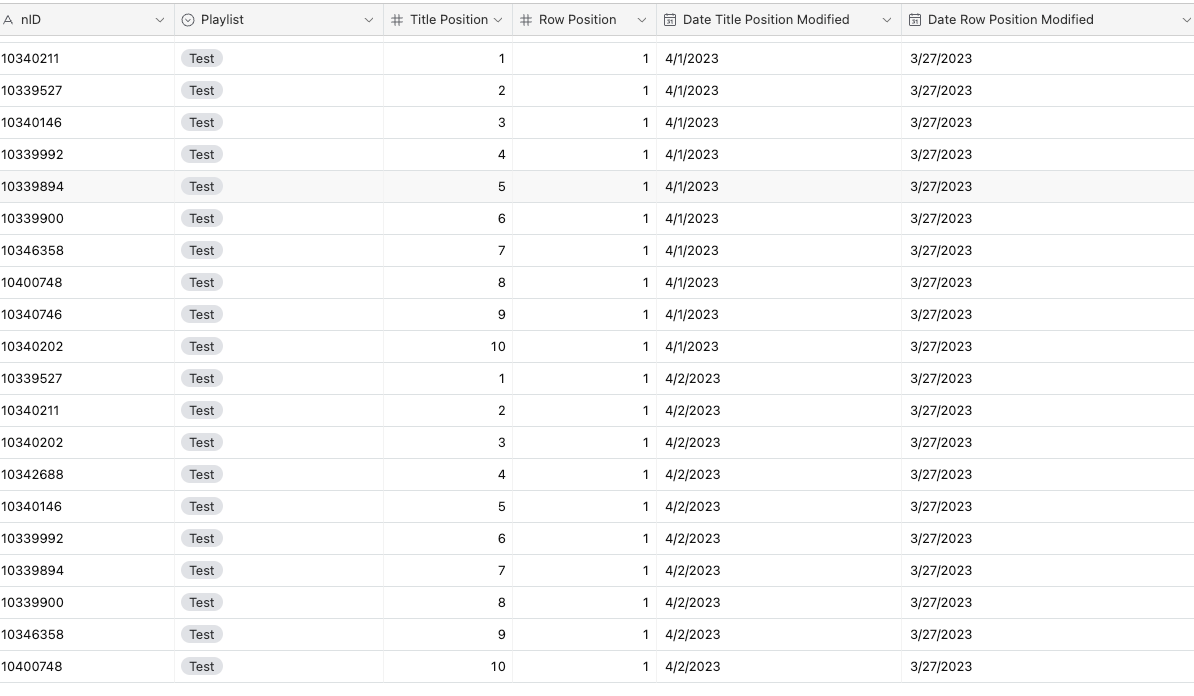
Task: Click nID 10400748 in the last row
Action: 32,666
